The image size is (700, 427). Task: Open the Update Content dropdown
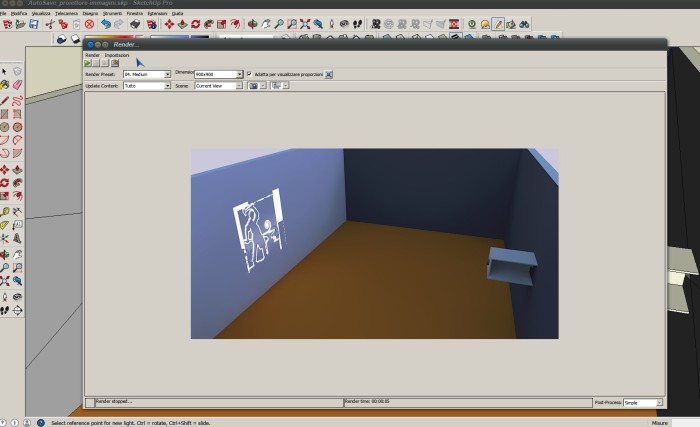[x=147, y=86]
